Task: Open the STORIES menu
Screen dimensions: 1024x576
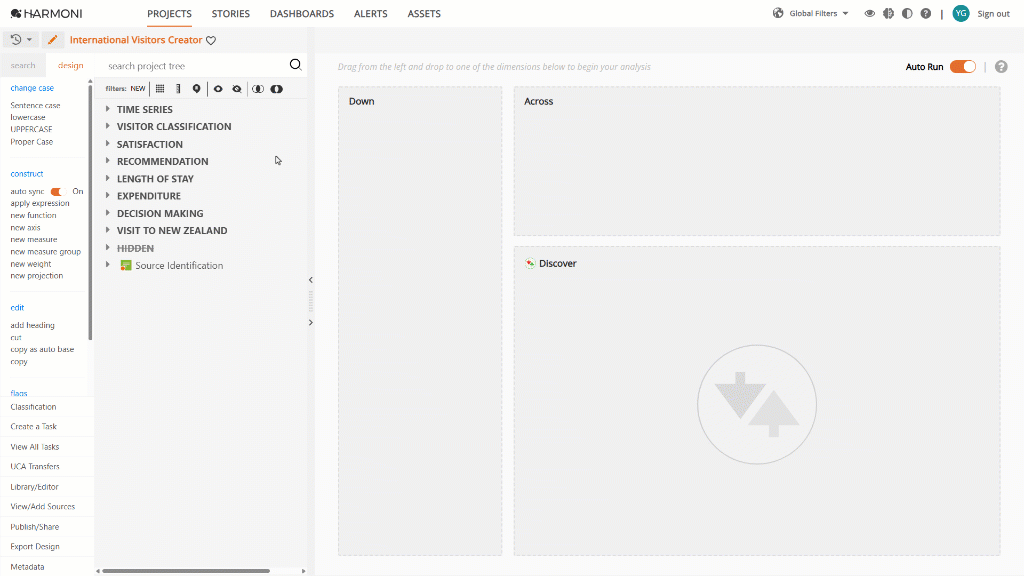Action: (231, 14)
